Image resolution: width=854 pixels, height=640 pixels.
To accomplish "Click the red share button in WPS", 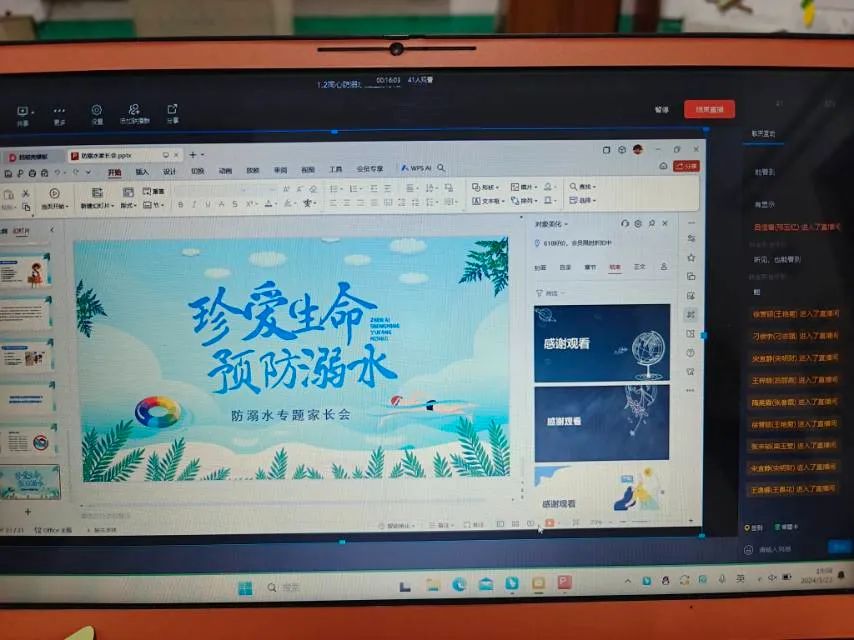I will tap(686, 166).
